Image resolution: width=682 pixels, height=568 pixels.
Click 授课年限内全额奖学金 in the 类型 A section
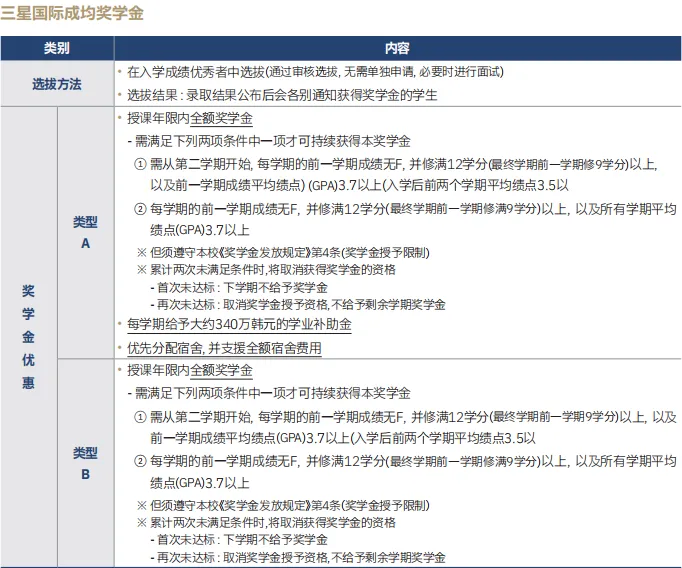(x=190, y=118)
